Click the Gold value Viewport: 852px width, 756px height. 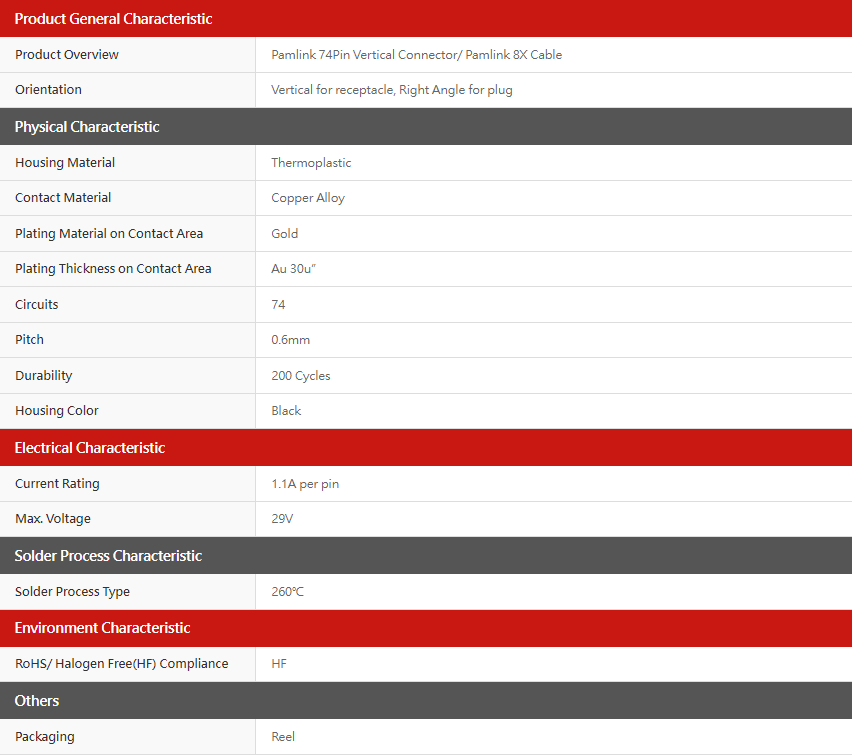[284, 234]
